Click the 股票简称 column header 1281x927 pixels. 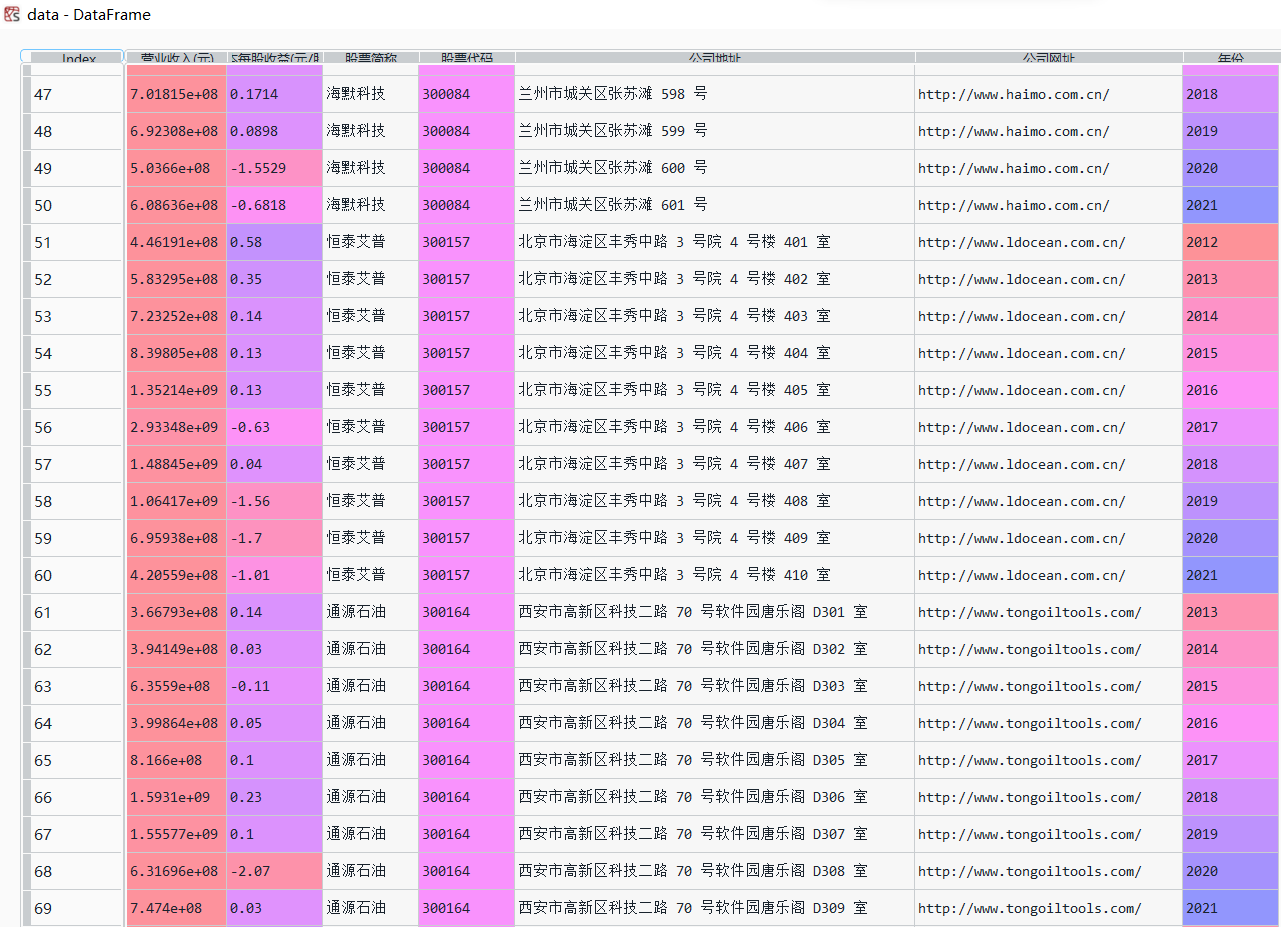[x=370, y=58]
